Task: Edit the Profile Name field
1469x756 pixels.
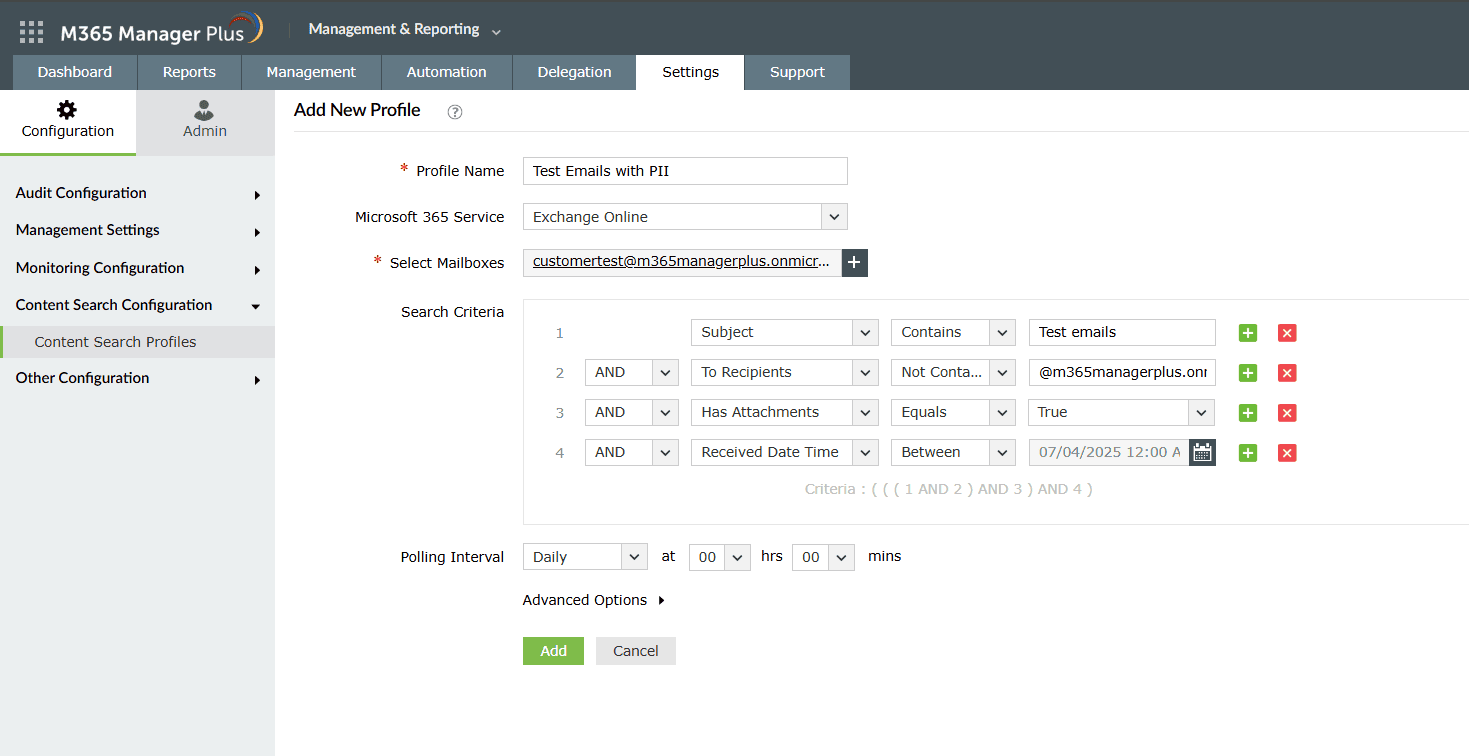Action: (685, 171)
